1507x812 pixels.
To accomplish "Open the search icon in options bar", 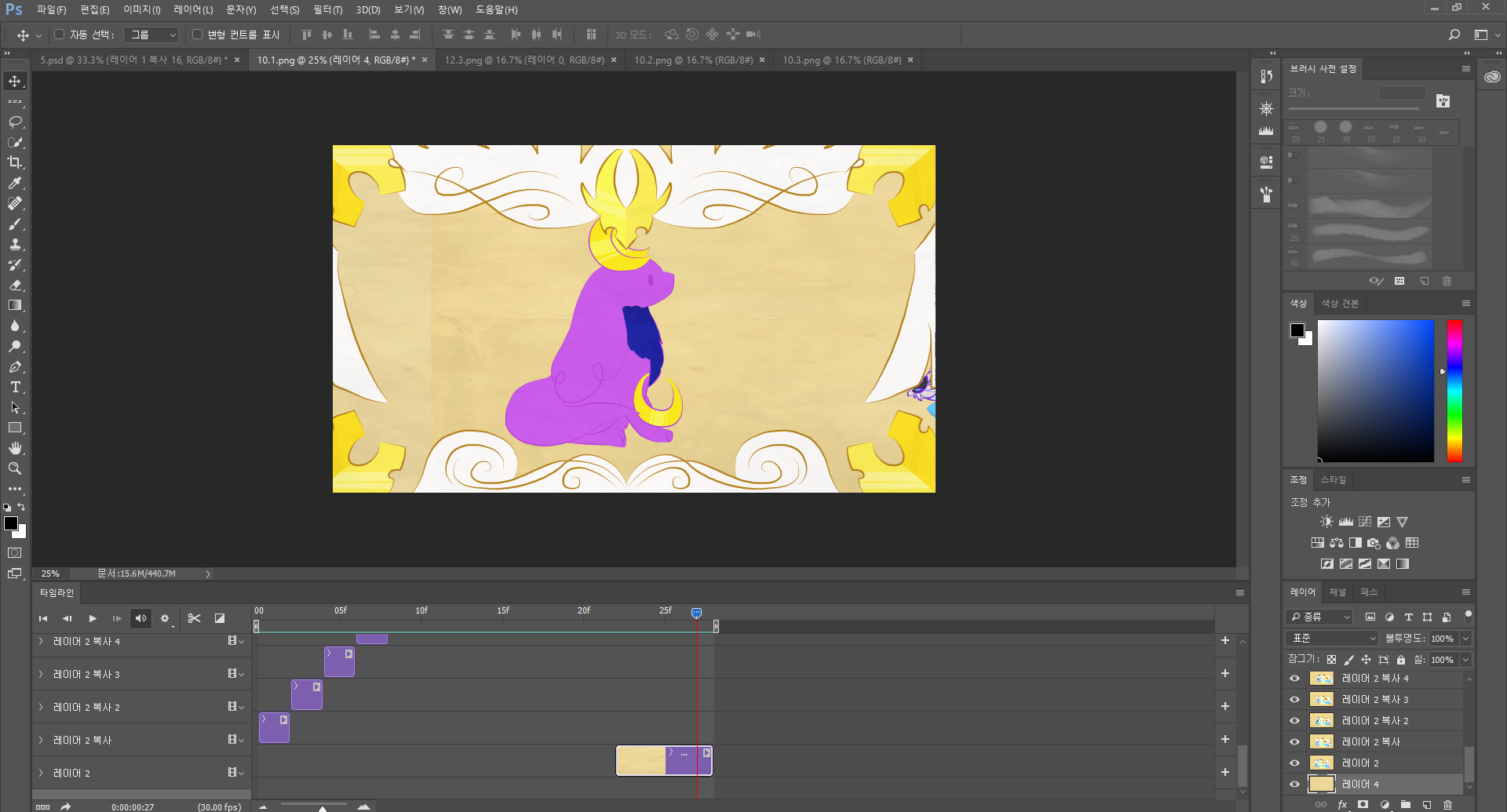I will (1454, 35).
